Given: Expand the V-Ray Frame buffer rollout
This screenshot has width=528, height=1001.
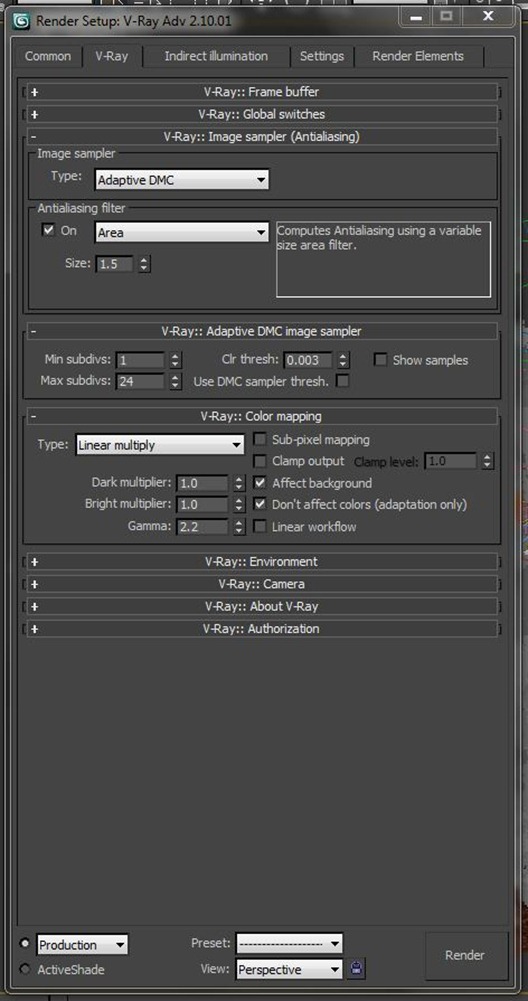Looking at the screenshot, I should coord(262,92).
